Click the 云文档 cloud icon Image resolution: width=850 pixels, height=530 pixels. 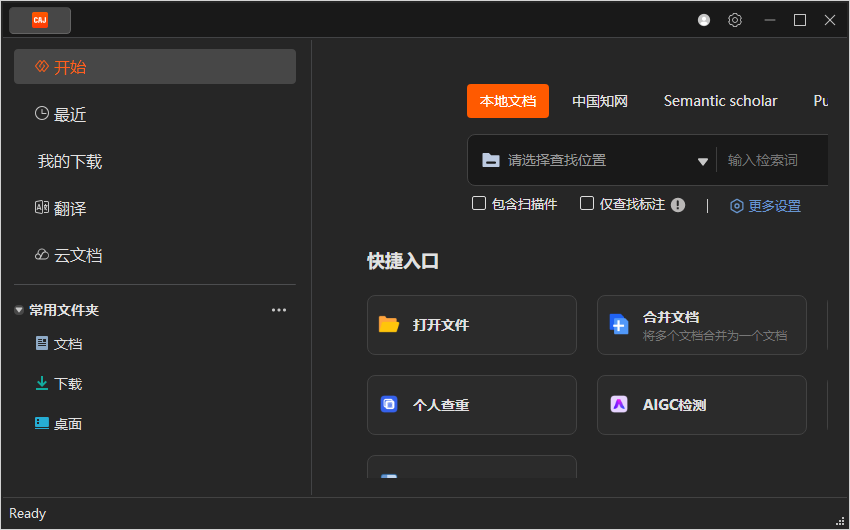pos(42,255)
